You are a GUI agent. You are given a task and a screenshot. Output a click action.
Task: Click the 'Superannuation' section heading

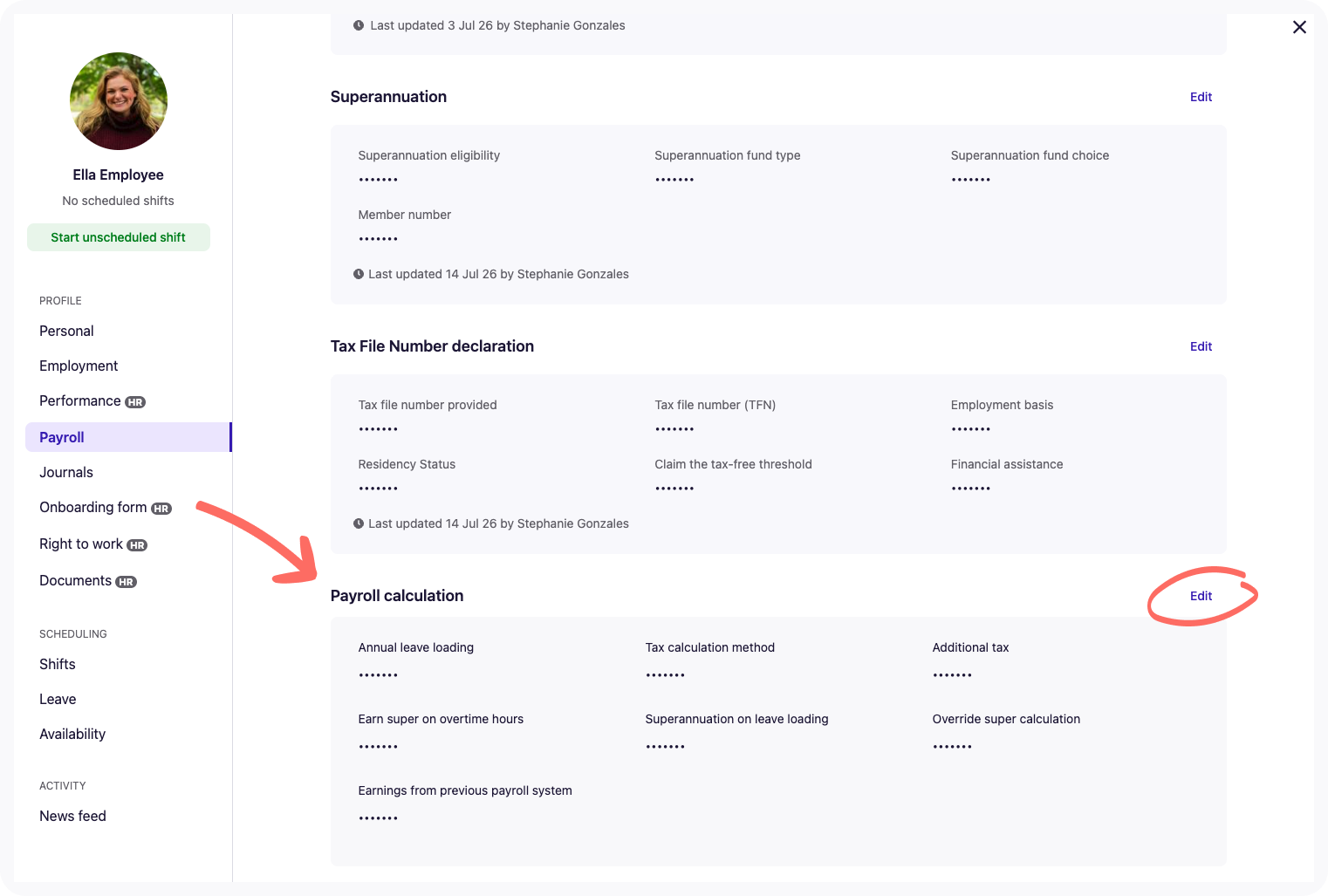coord(388,97)
